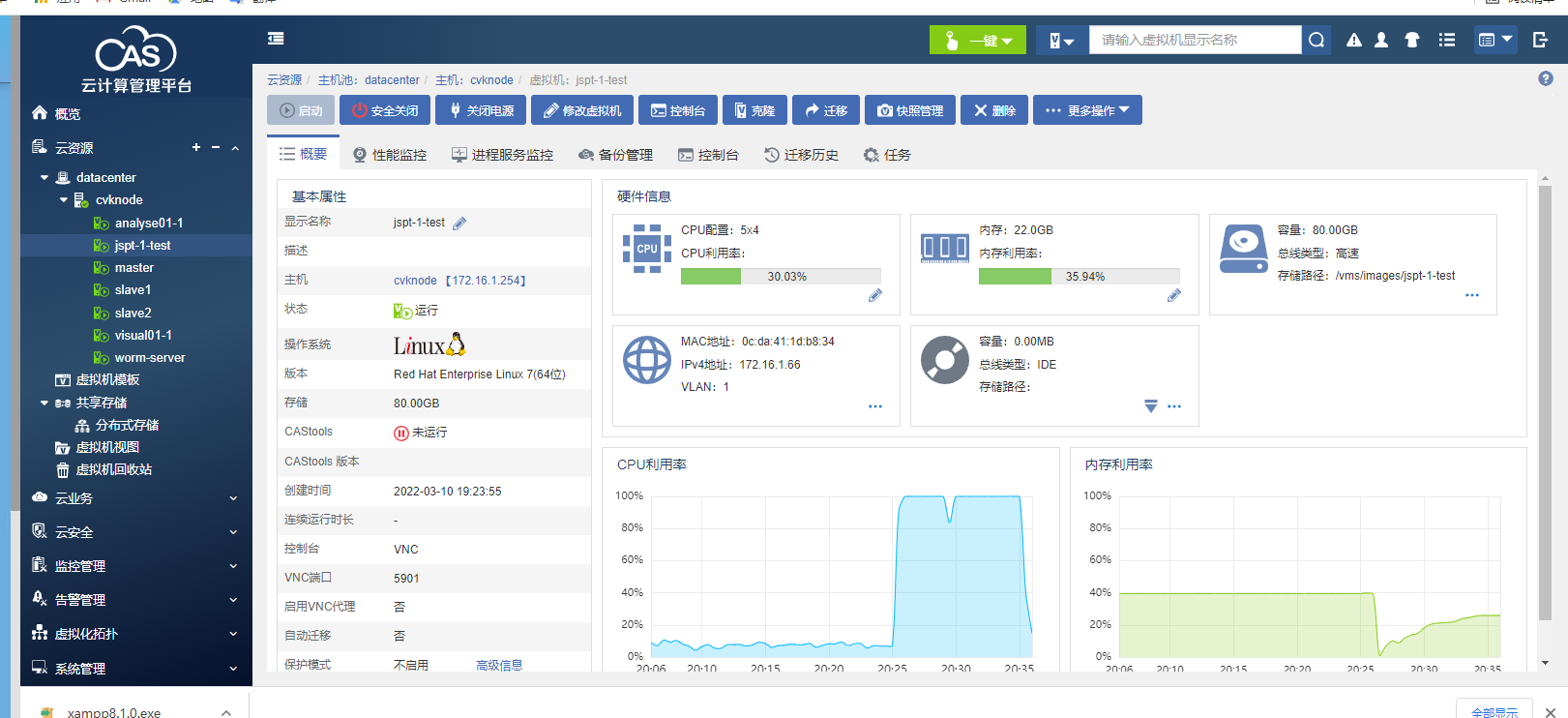Focus the VM display name search field
Viewport: 1568px width, 718px height.
[x=1196, y=40]
